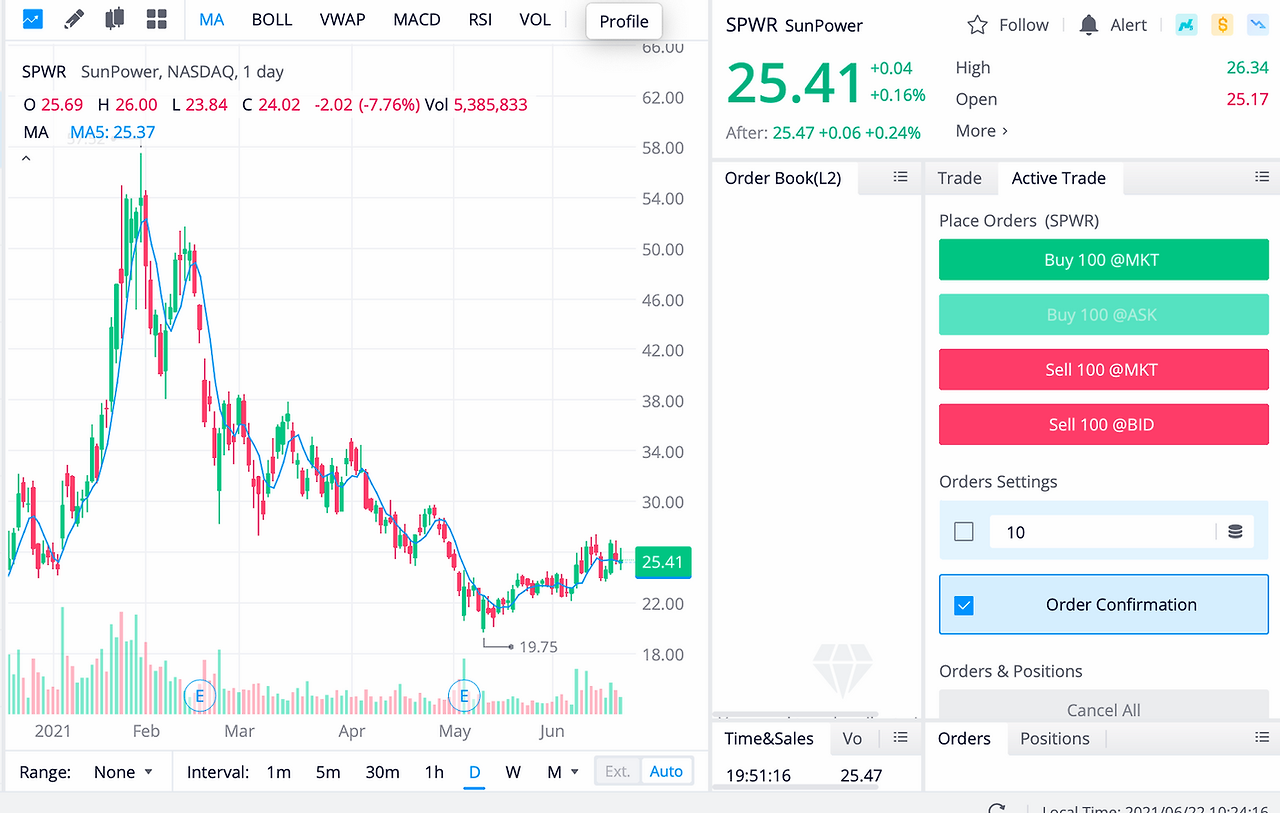
Task: Click Sell 100 @BID button
Action: click(1103, 425)
